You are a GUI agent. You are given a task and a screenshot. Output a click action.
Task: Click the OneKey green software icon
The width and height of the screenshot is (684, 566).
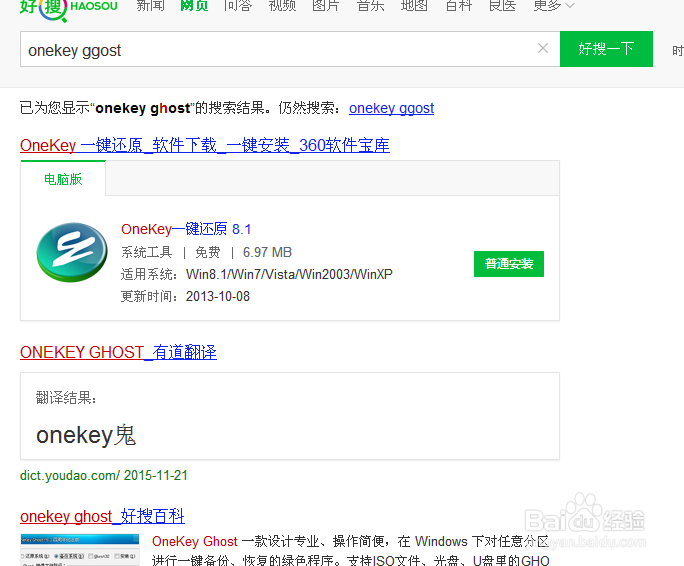point(72,252)
